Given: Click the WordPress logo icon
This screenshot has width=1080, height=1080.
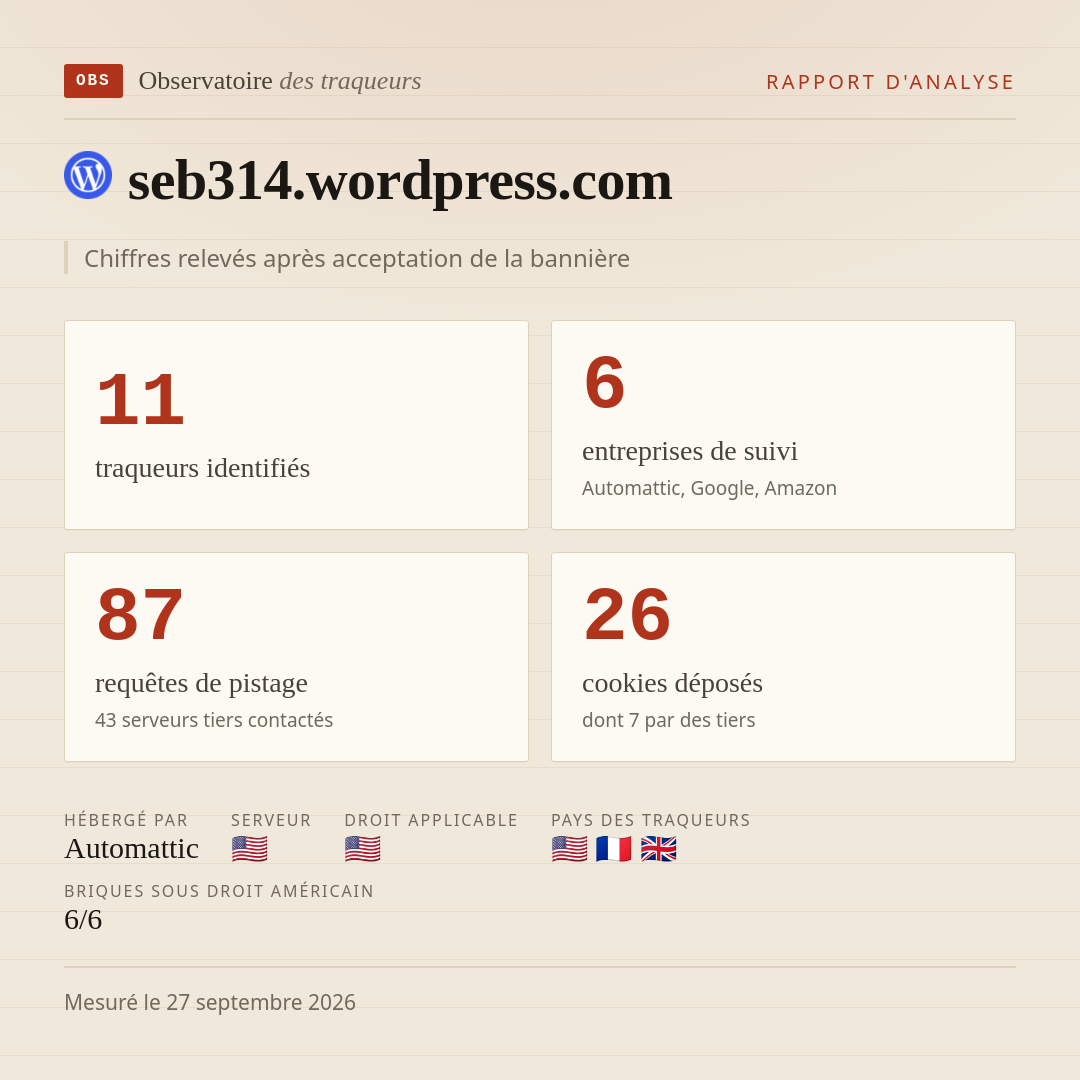Looking at the screenshot, I should click(x=88, y=175).
